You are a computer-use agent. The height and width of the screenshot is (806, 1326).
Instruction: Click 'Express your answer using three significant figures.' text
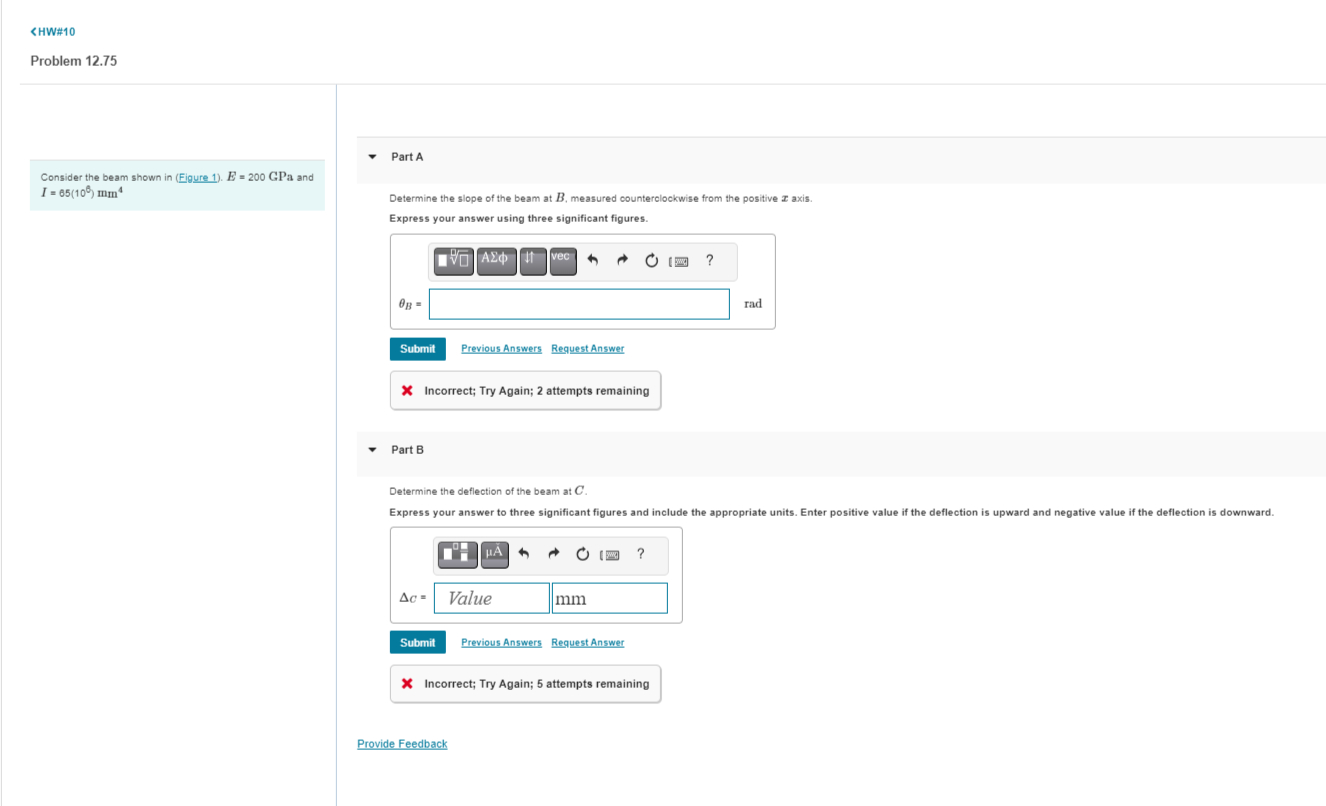(519, 219)
